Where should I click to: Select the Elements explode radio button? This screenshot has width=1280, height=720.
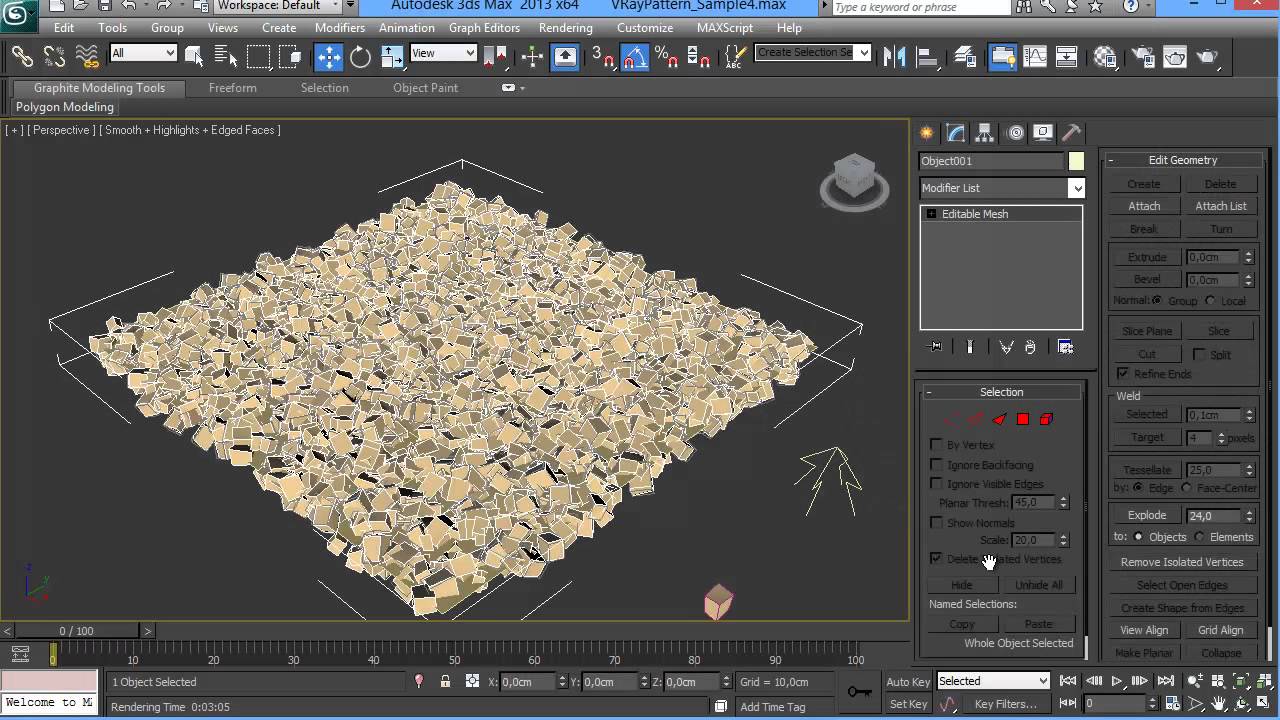pyautogui.click(x=1200, y=537)
